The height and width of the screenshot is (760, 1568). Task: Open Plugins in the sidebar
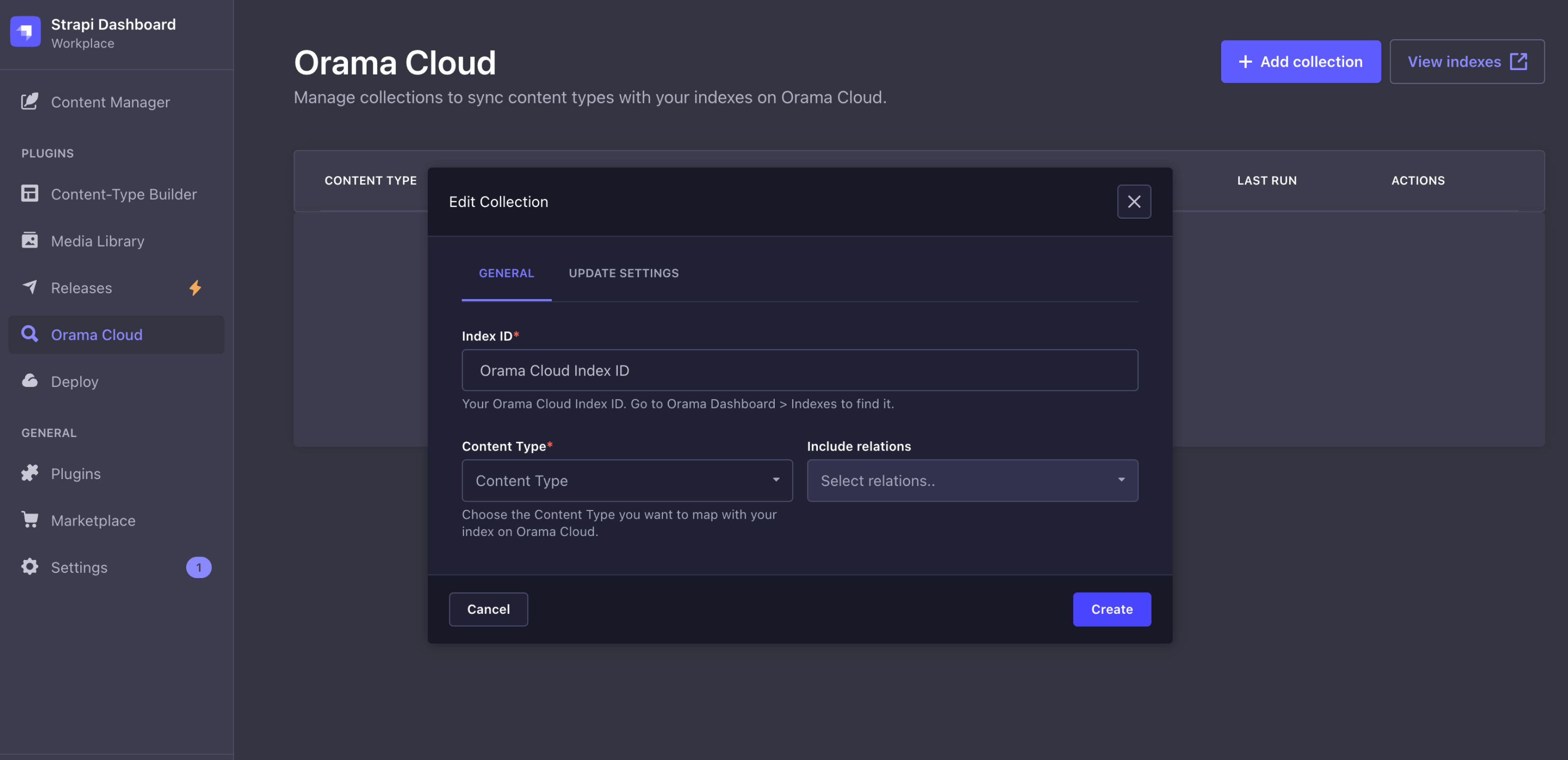[116, 473]
